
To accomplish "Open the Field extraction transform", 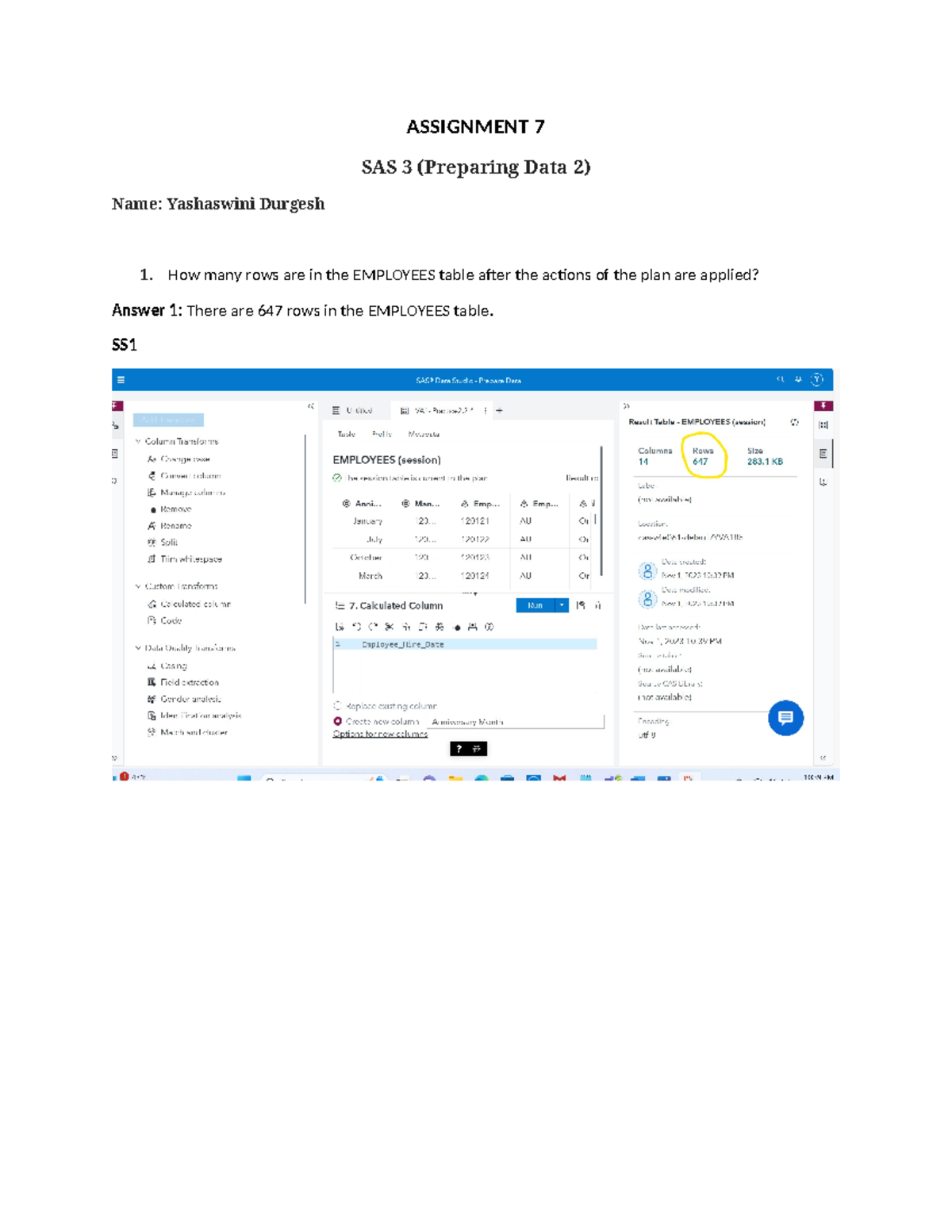I will pyautogui.click(x=190, y=681).
